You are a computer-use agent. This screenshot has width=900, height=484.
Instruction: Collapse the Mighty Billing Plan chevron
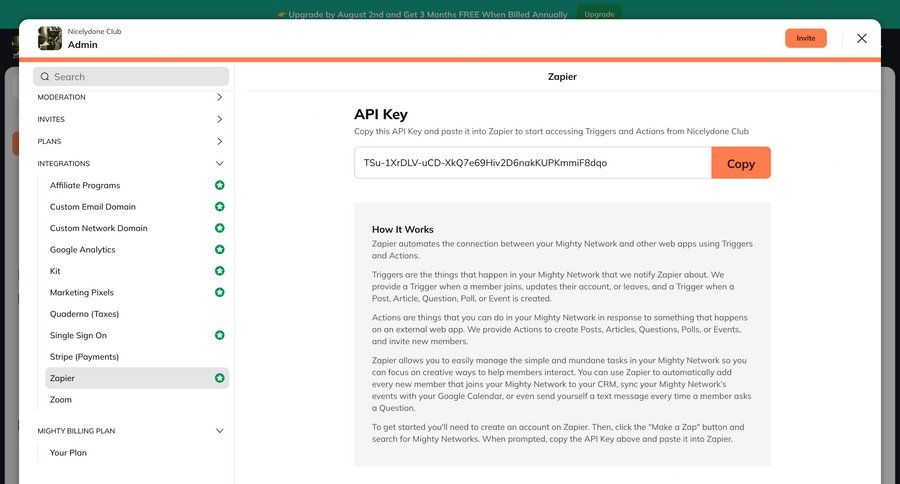219,431
